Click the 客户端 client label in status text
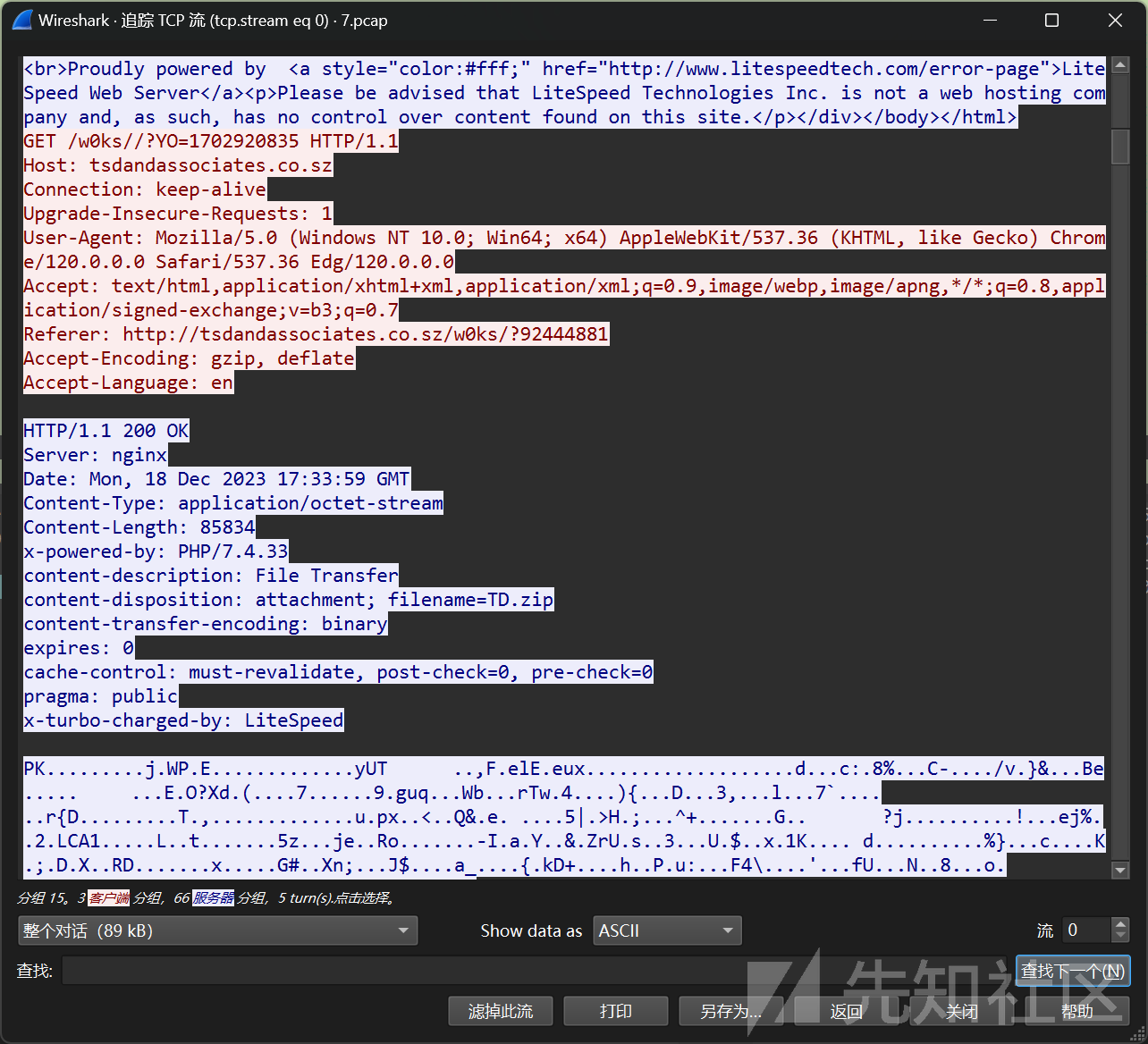The image size is (1148, 1044). tap(109, 897)
